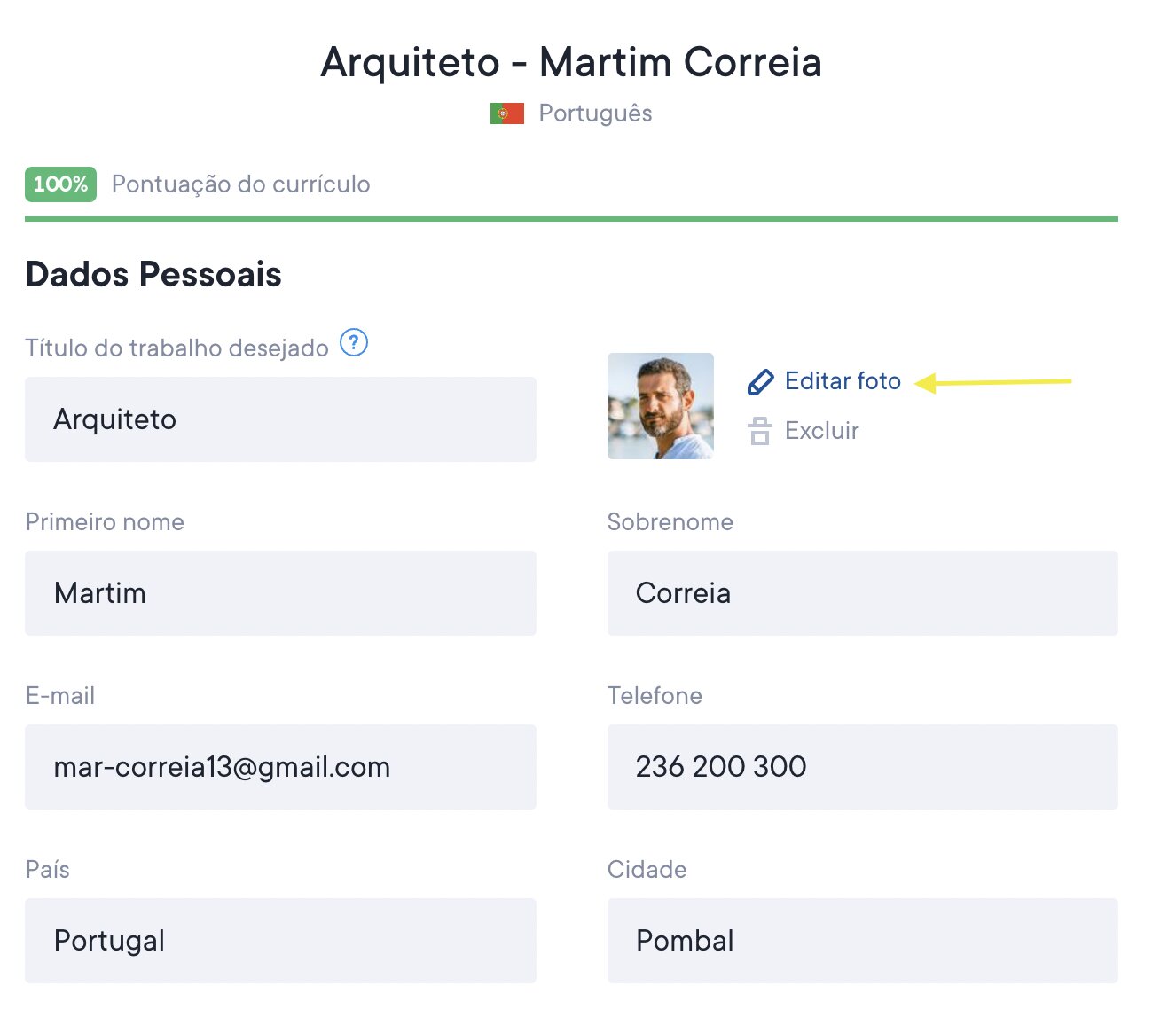Click the help icon next to Título do trabalho desejado

click(x=354, y=342)
